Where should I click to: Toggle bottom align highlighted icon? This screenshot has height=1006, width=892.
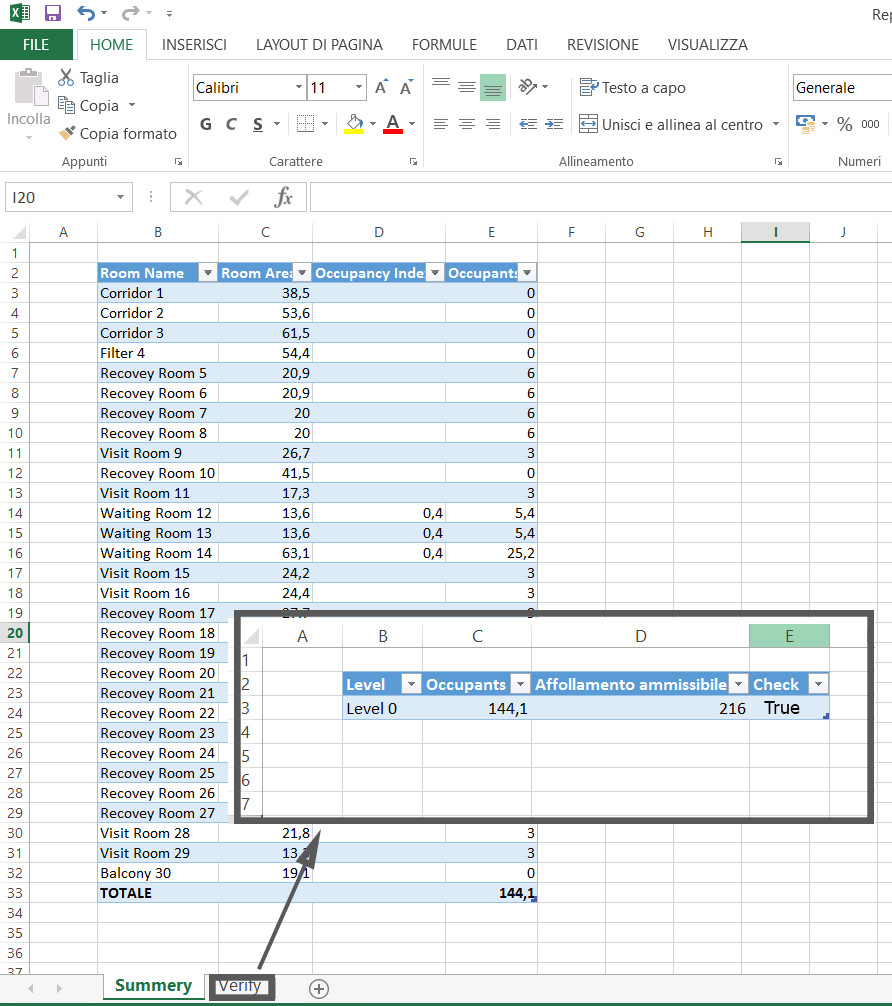point(493,87)
